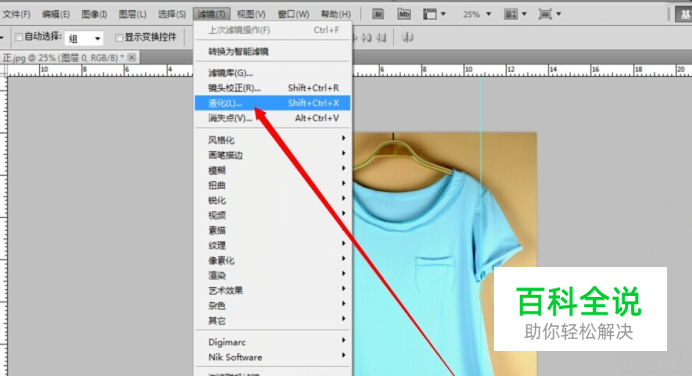
Task: Click the vertical ruler along the left edge
Action: (4, 226)
